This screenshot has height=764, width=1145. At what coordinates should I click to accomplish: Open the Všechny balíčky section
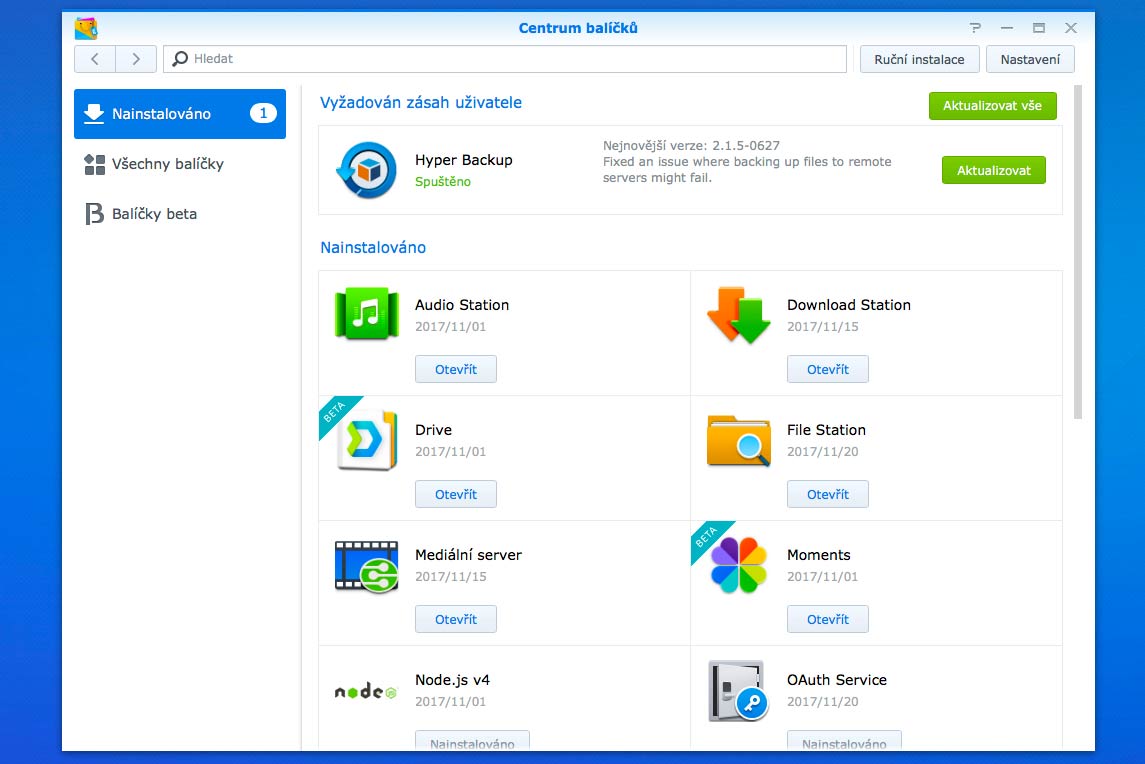(x=167, y=164)
